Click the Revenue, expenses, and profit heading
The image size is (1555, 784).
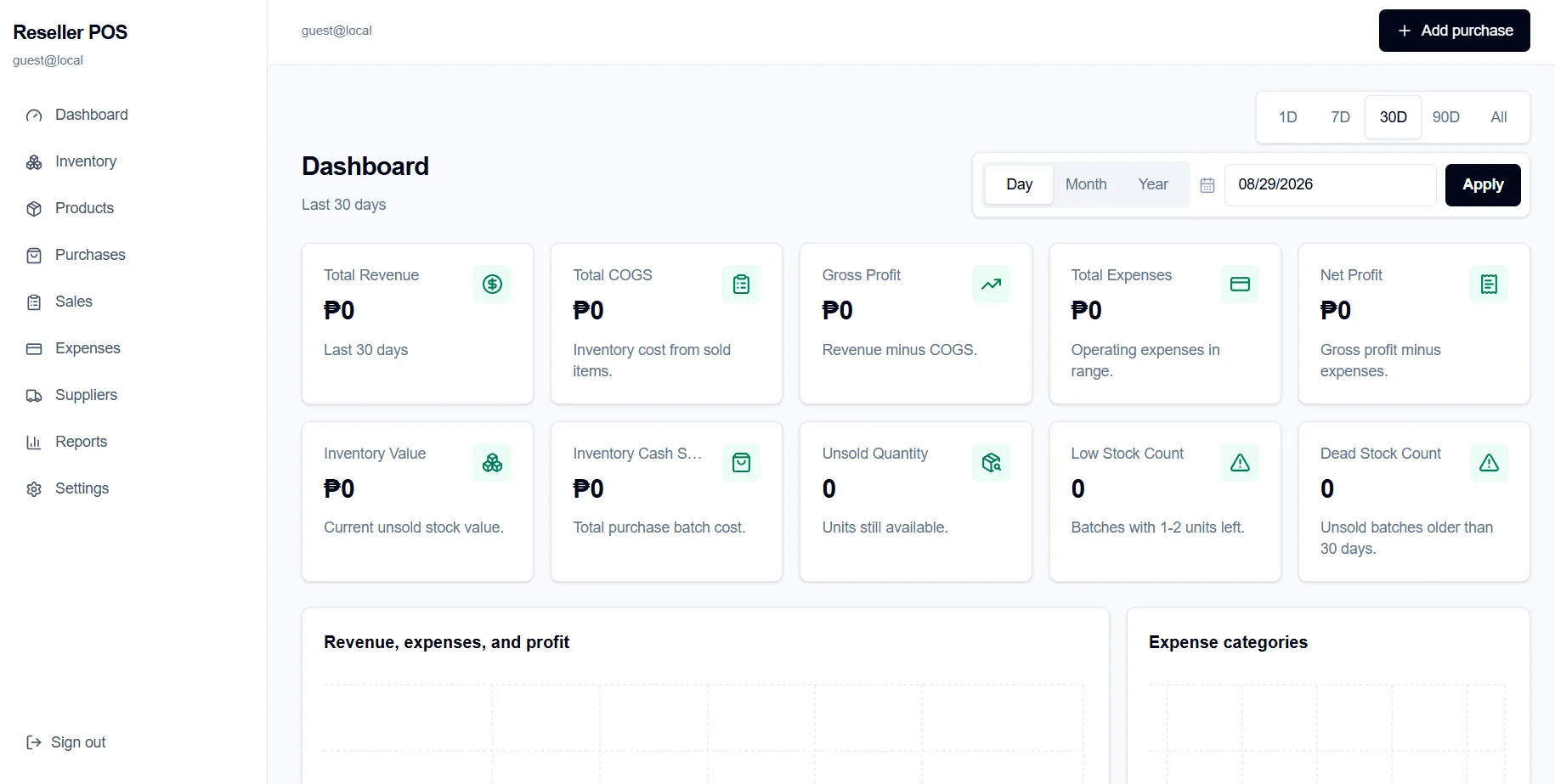(446, 642)
